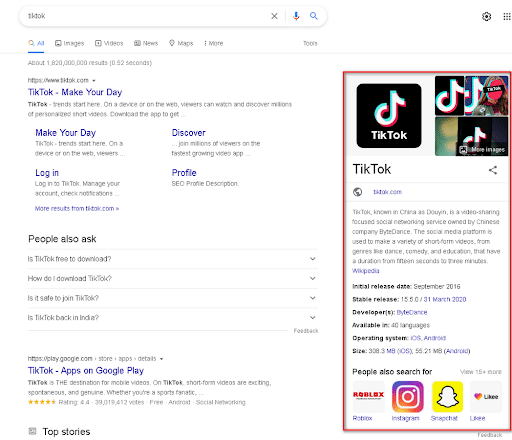Click inside the tiktok search field
Viewport: 512px width, 440px height.
click(147, 16)
